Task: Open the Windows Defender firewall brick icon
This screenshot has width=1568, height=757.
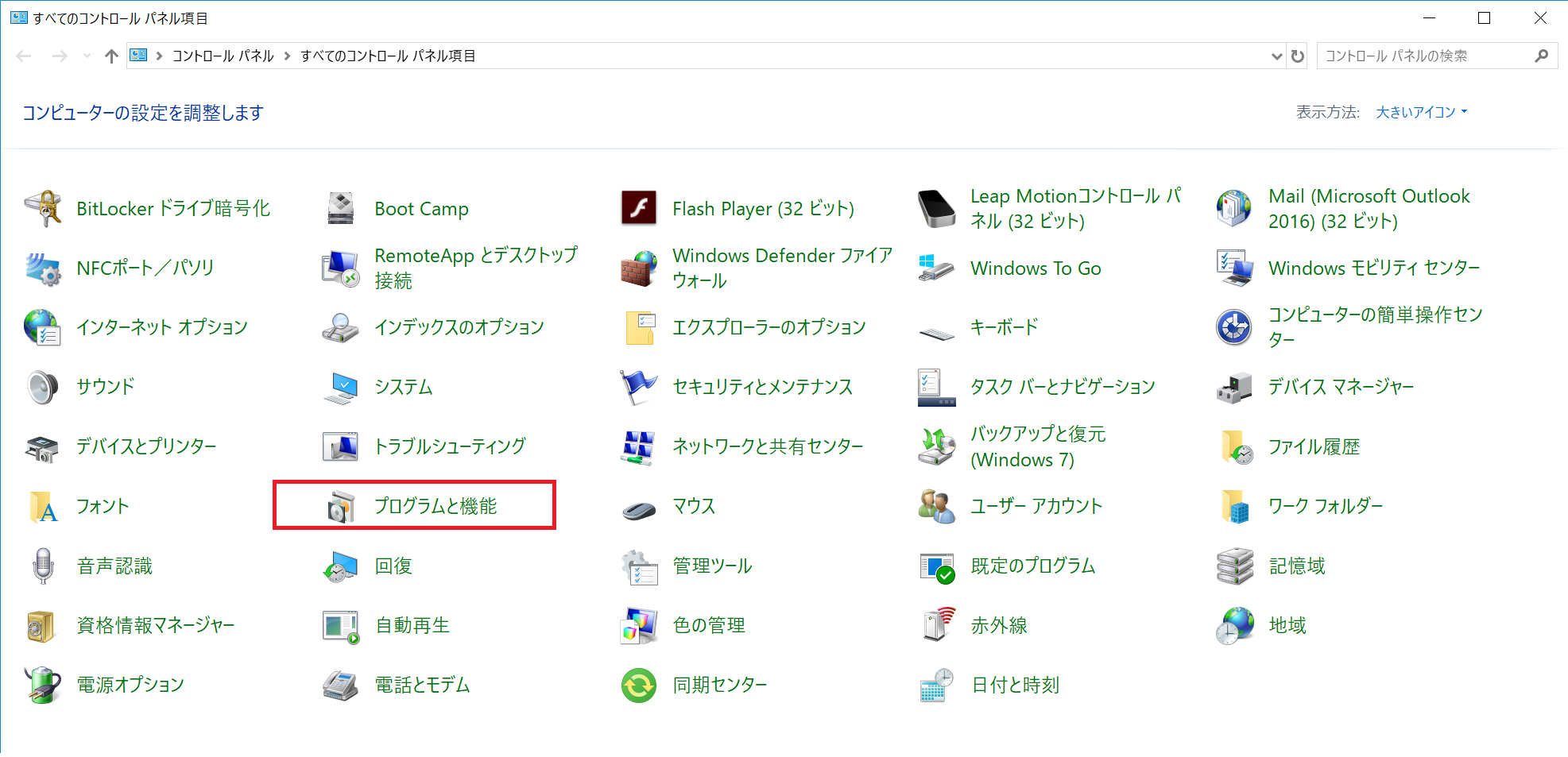Action: (639, 268)
